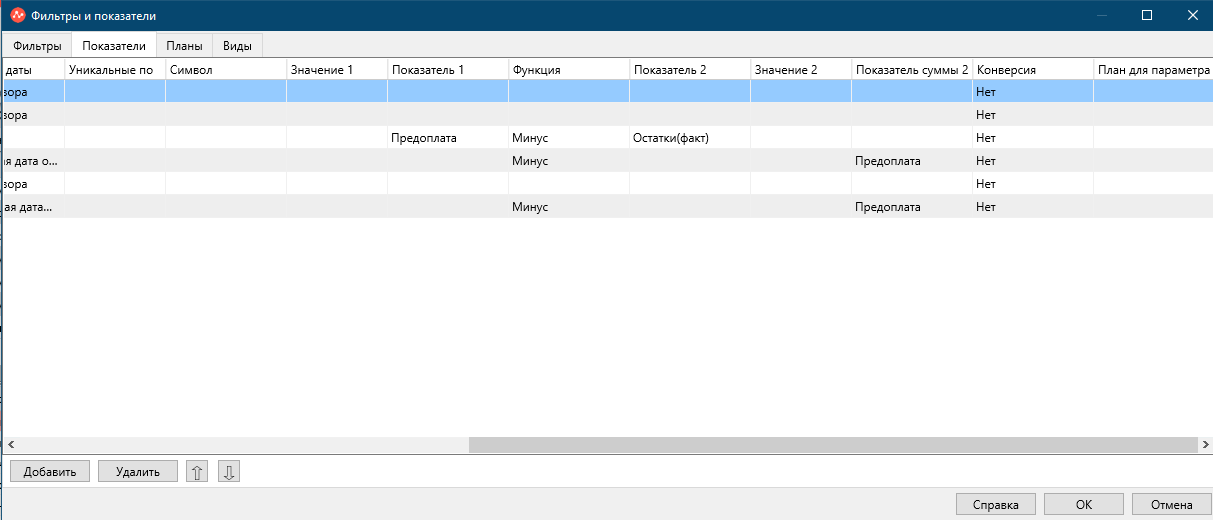Close the Фильтры и показатели window
Viewport: 1213px width, 520px height.
(x=1192, y=15)
